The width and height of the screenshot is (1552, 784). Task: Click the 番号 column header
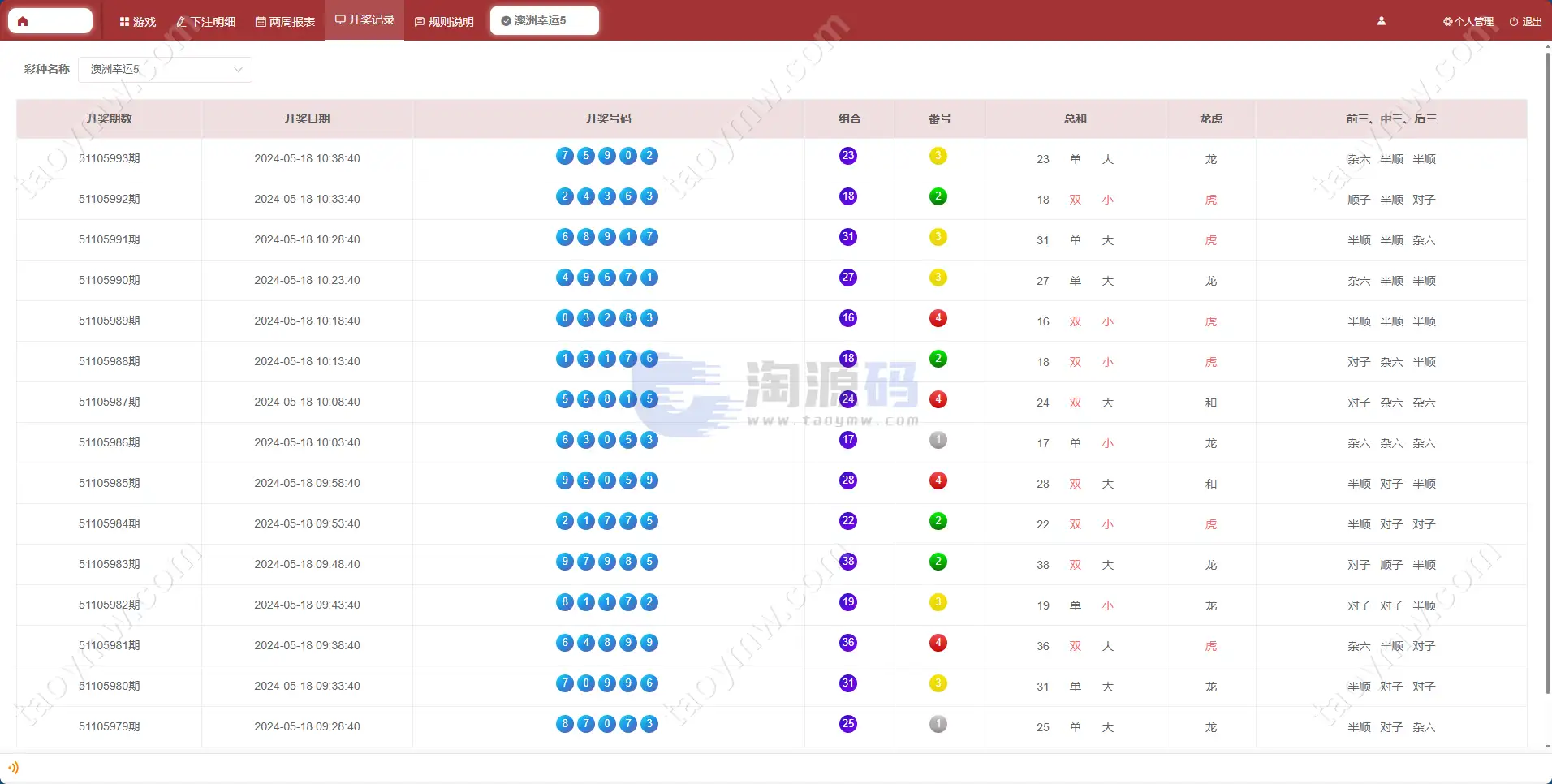[x=940, y=118]
